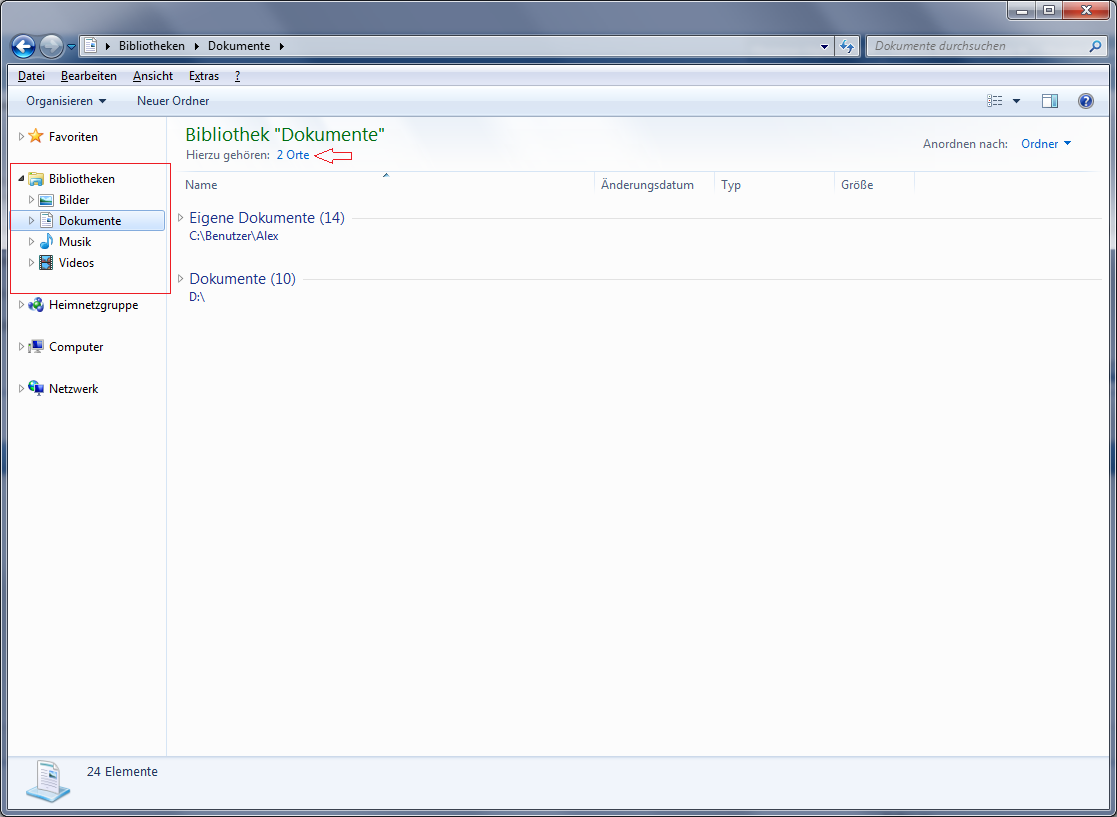Open help with the blue question icon

pyautogui.click(x=1086, y=101)
